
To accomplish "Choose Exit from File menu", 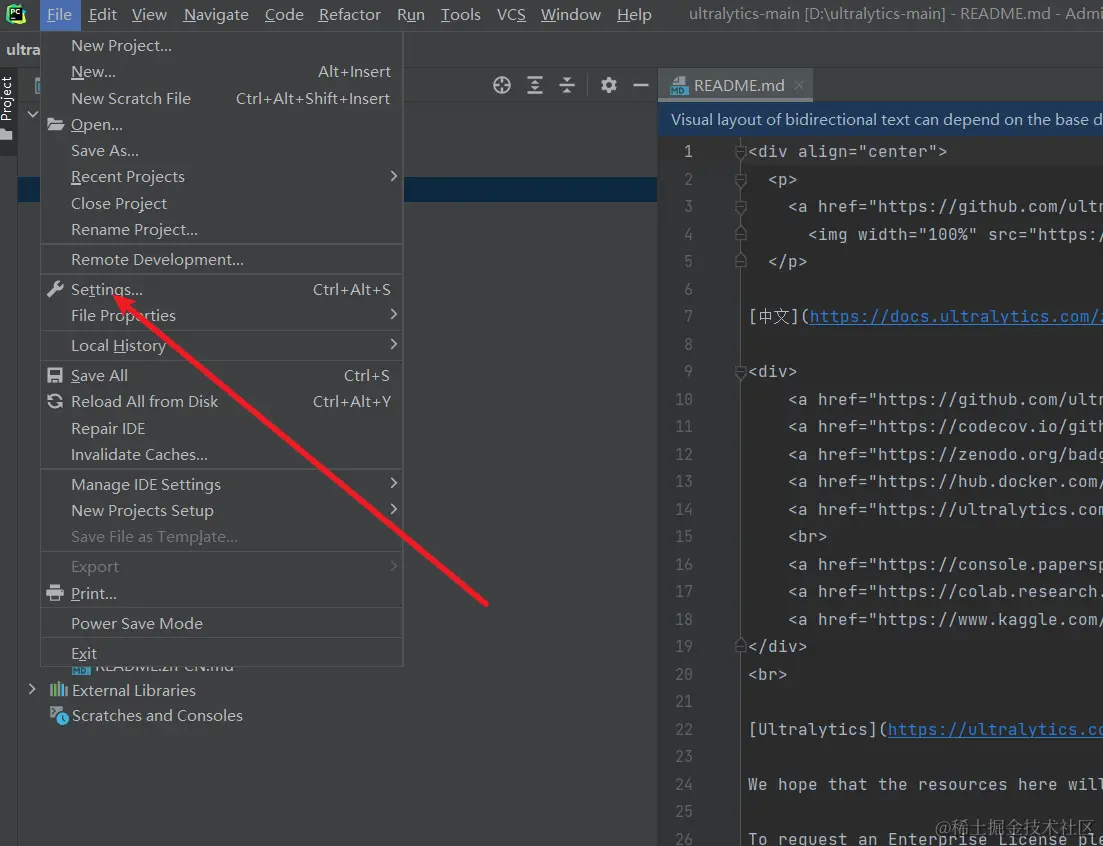I will pyautogui.click(x=222, y=653).
